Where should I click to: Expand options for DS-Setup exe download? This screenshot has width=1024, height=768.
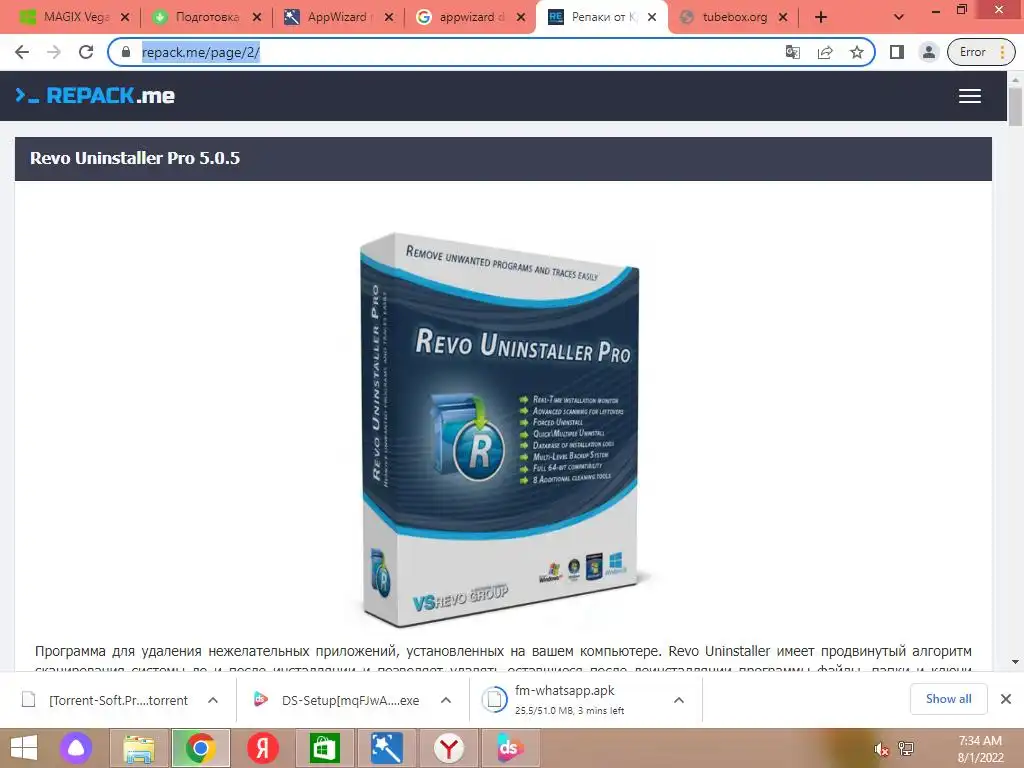point(446,700)
